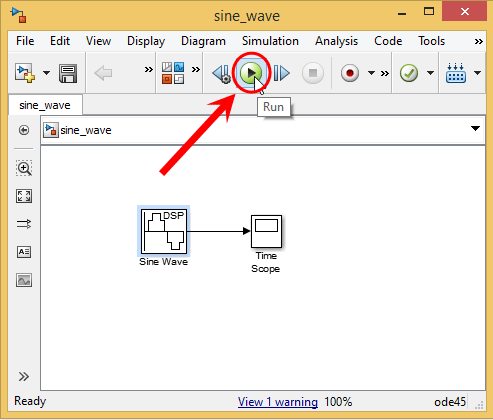This screenshot has width=493, height=420.
Task: Toggle the Sample Time Display arrows icon
Action: (x=24, y=224)
